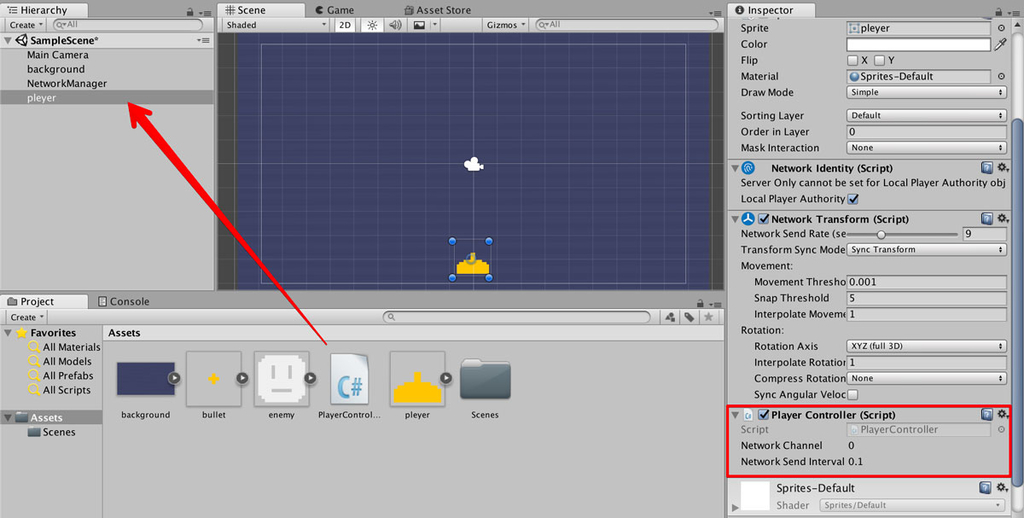
Task: Select All Scripts favorite
Action: [x=67, y=390]
